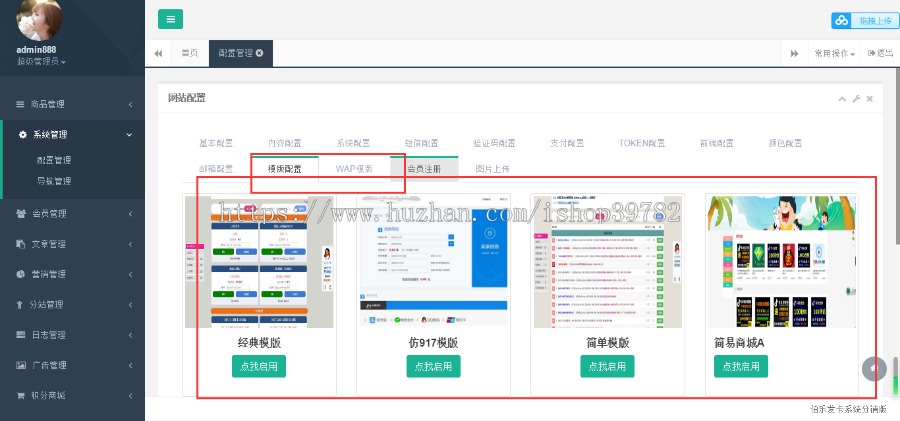
Task: Click the 伯乐发卡系统分销版 footer text
Action: [x=848, y=410]
